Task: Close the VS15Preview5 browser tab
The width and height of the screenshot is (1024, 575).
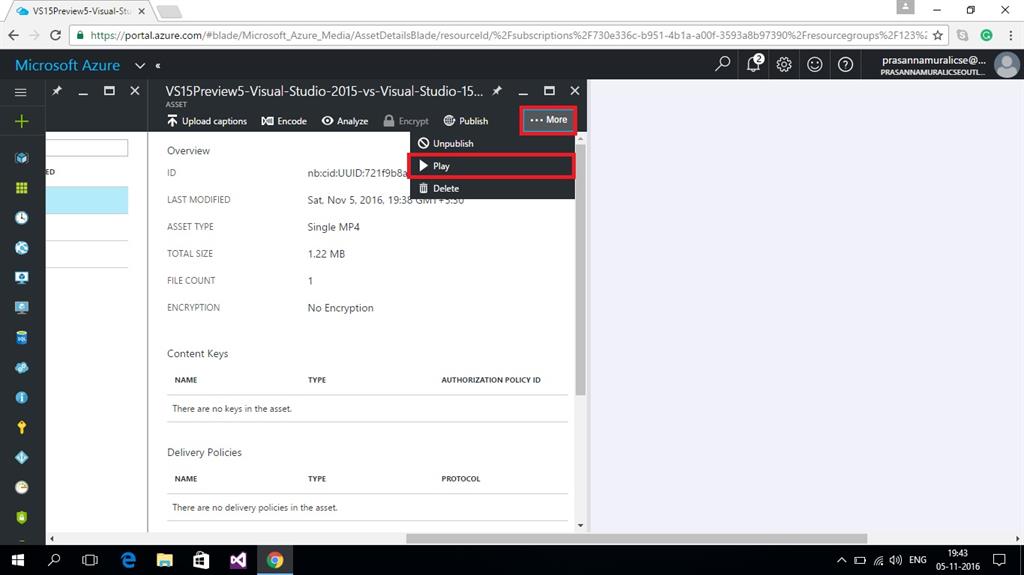Action: [141, 11]
